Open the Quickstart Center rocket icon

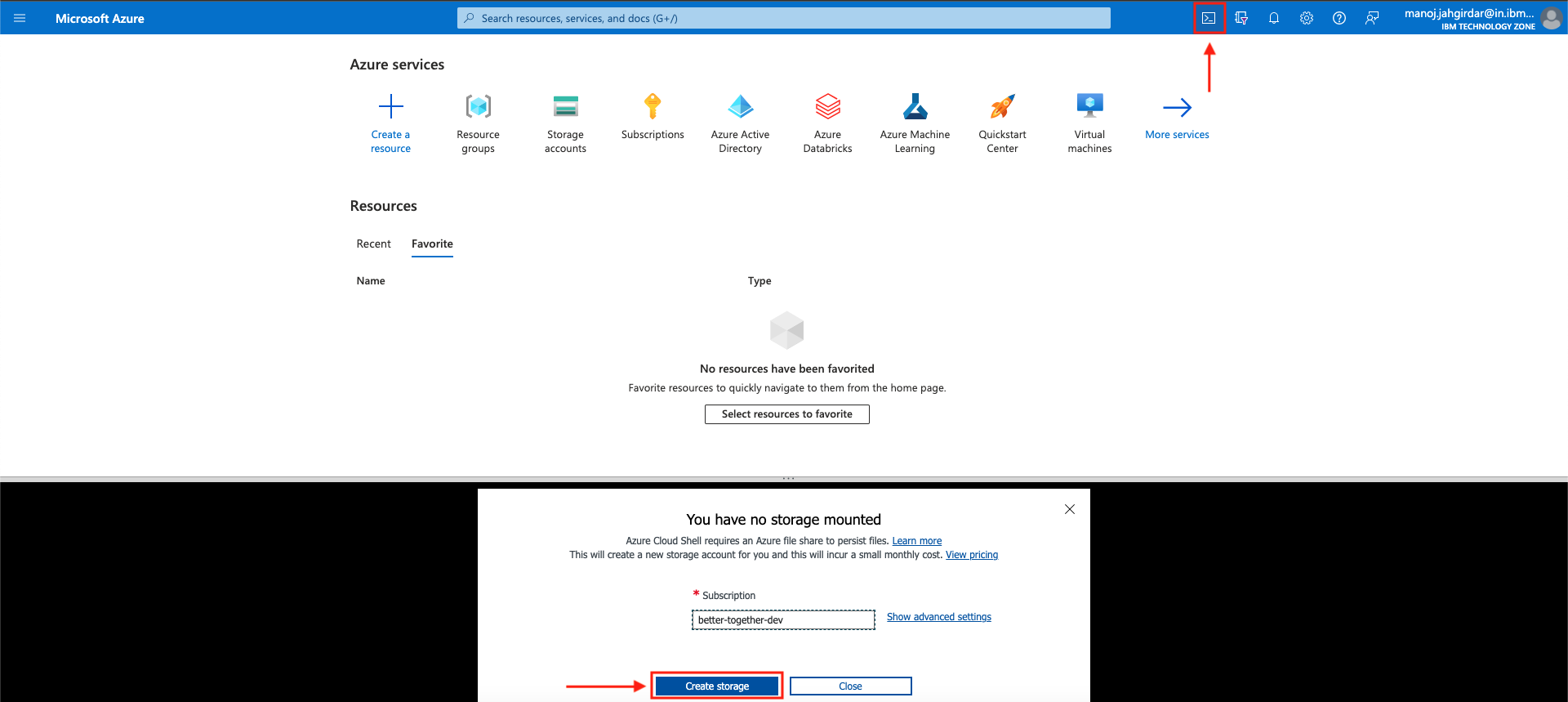point(1003,106)
